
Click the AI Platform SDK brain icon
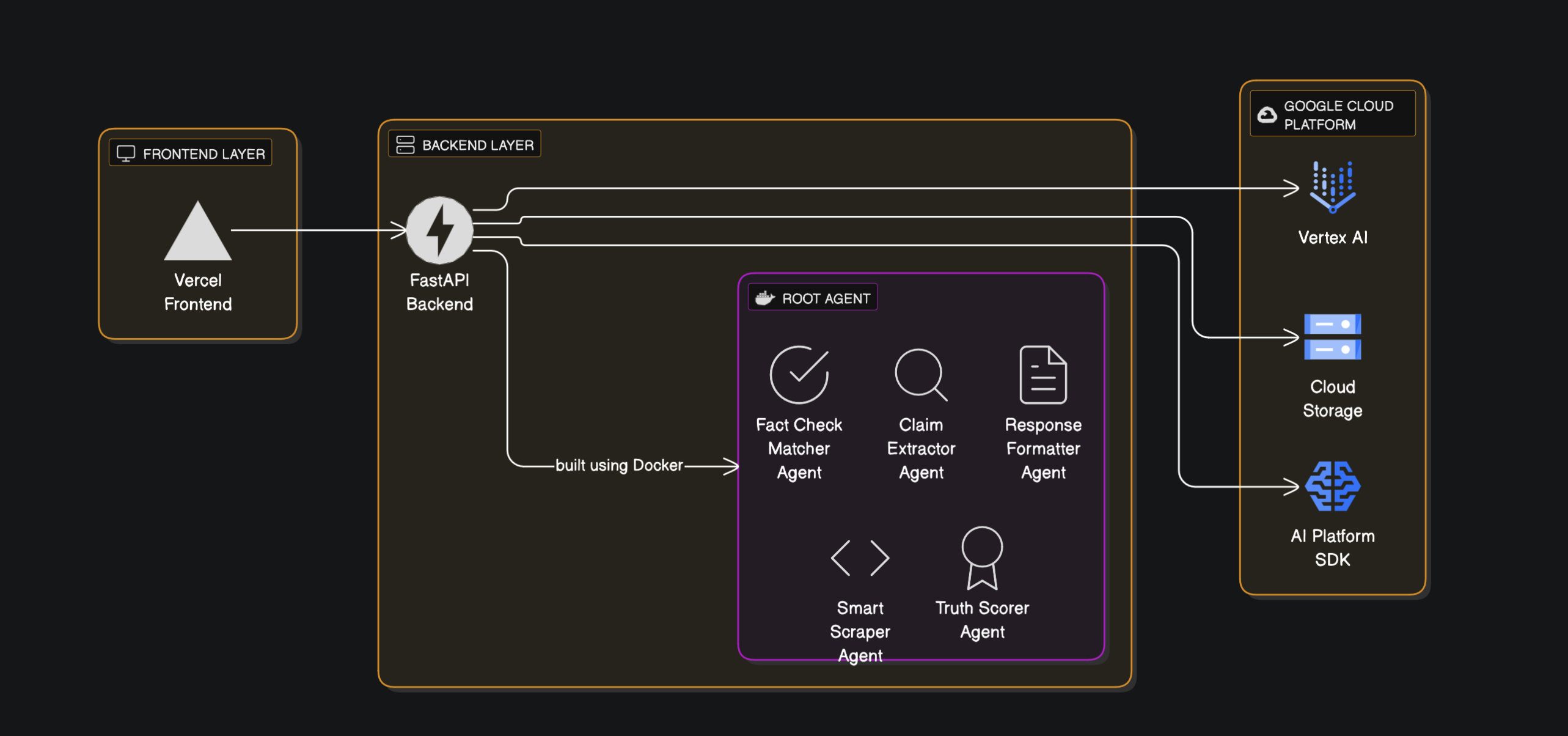[x=1332, y=487]
